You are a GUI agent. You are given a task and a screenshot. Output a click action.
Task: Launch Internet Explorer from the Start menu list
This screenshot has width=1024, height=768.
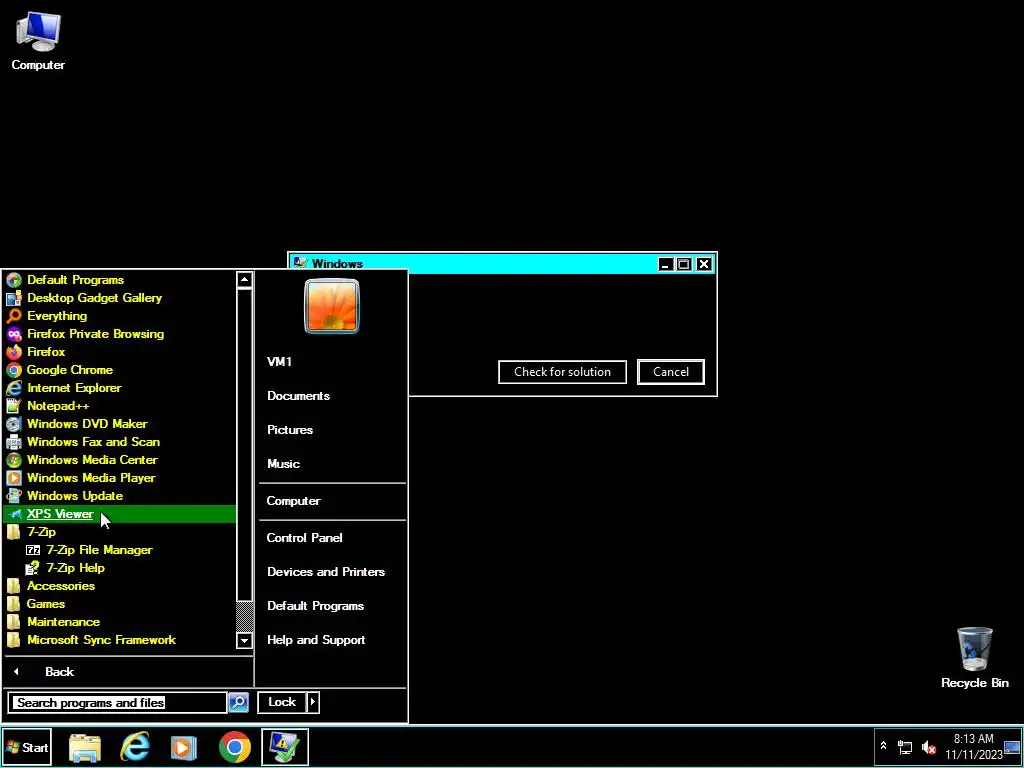coord(120,388)
